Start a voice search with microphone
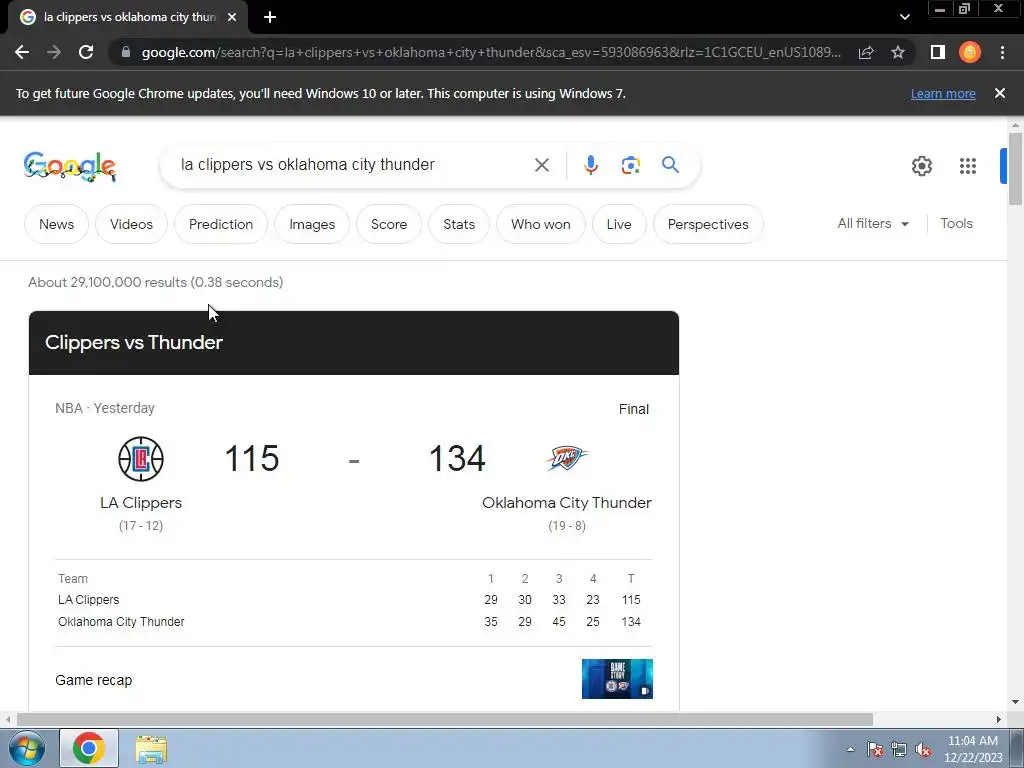The image size is (1024, 768). point(590,165)
